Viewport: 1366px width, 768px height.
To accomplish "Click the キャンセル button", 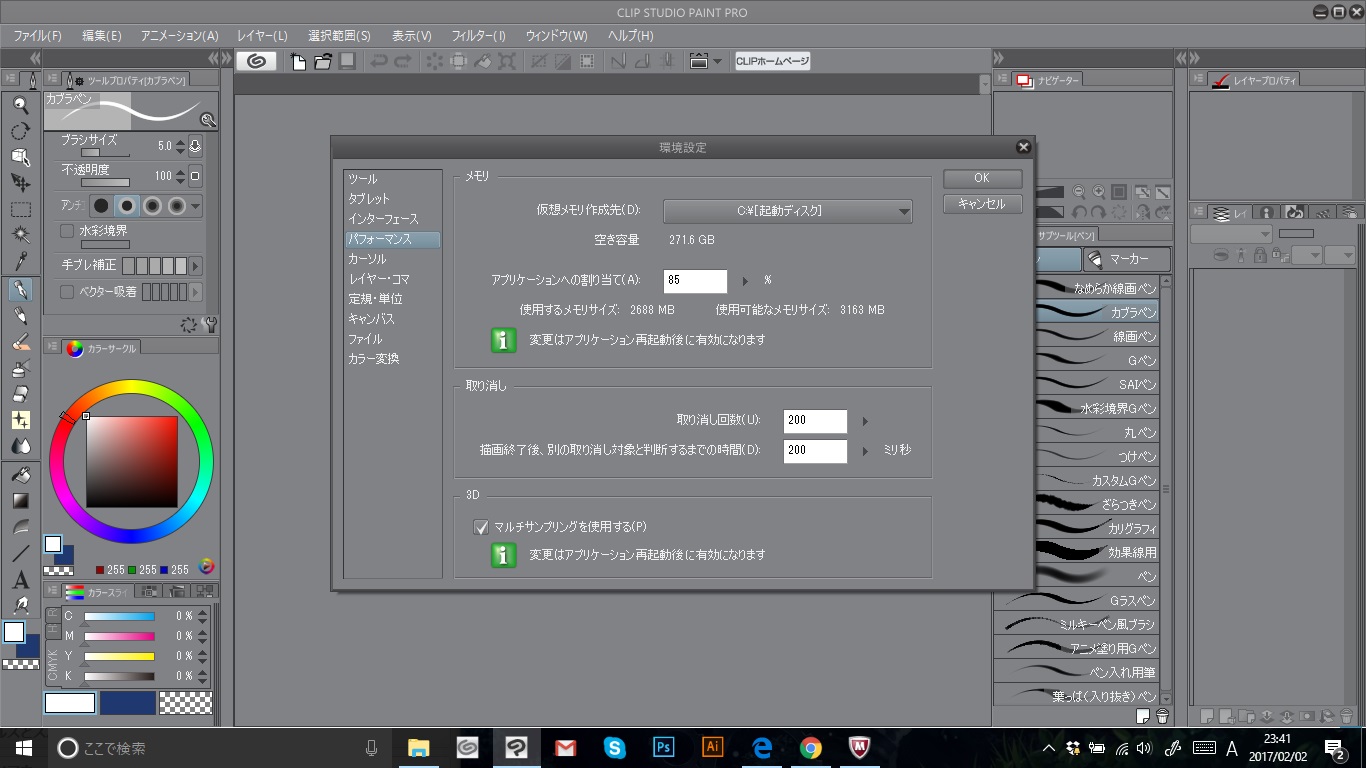I will [982, 203].
